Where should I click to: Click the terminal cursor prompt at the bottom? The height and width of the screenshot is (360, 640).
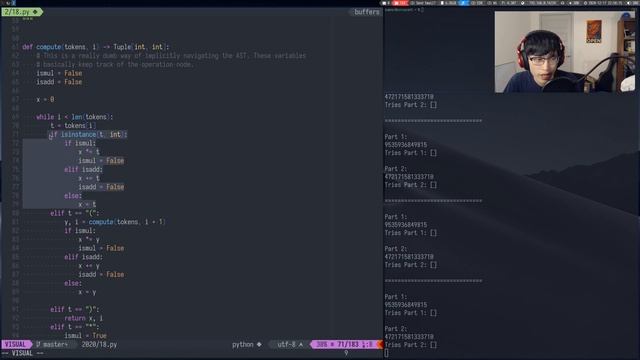[x=387, y=353]
